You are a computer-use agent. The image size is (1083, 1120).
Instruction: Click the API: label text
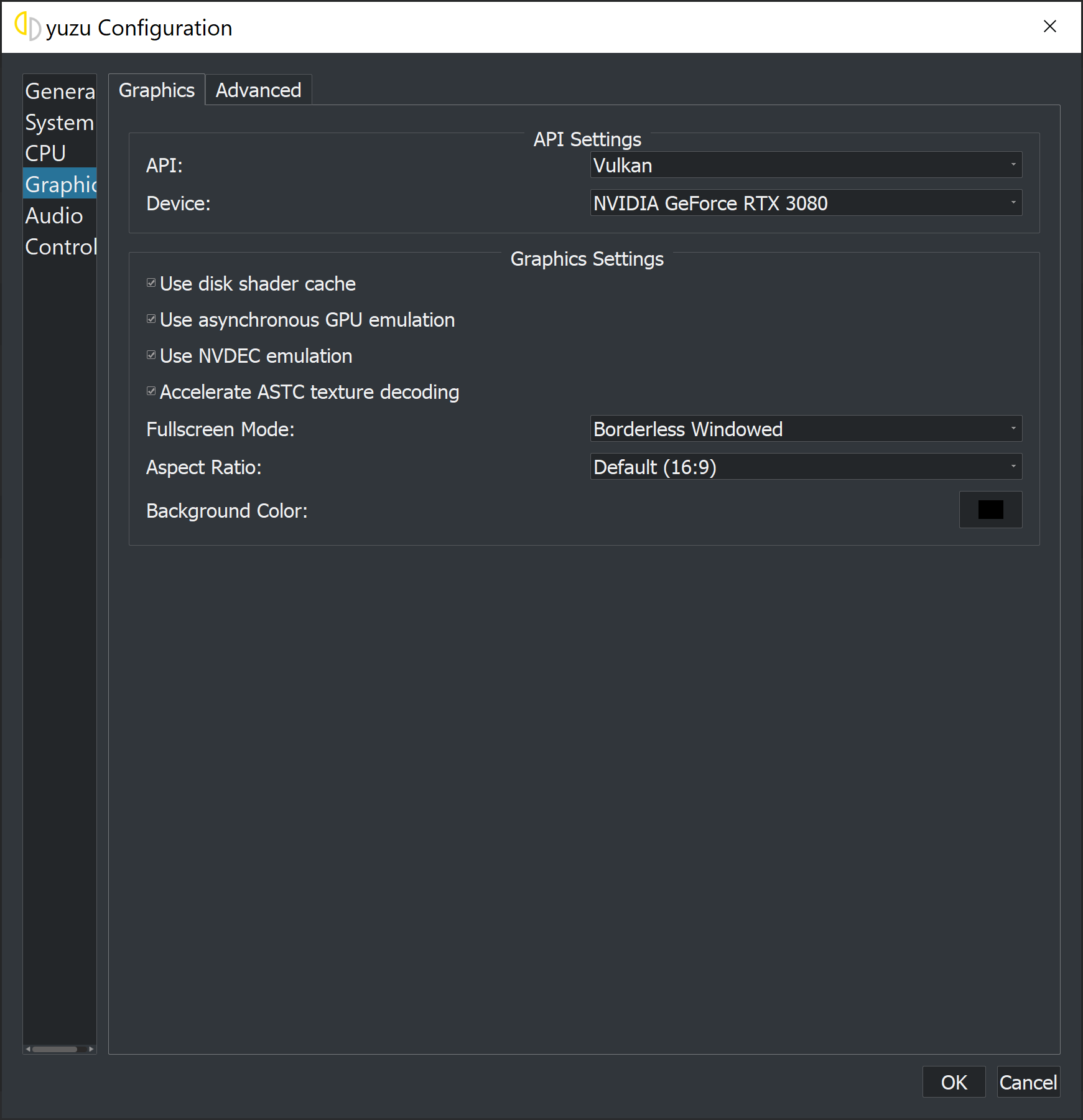tap(164, 166)
